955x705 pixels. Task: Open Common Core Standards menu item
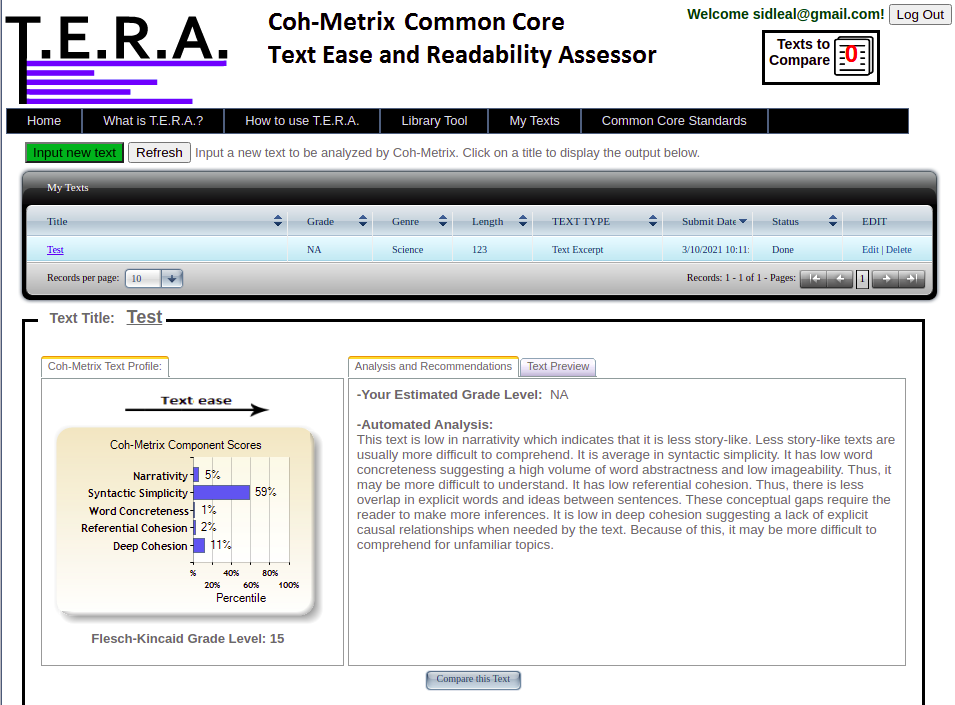[673, 121]
